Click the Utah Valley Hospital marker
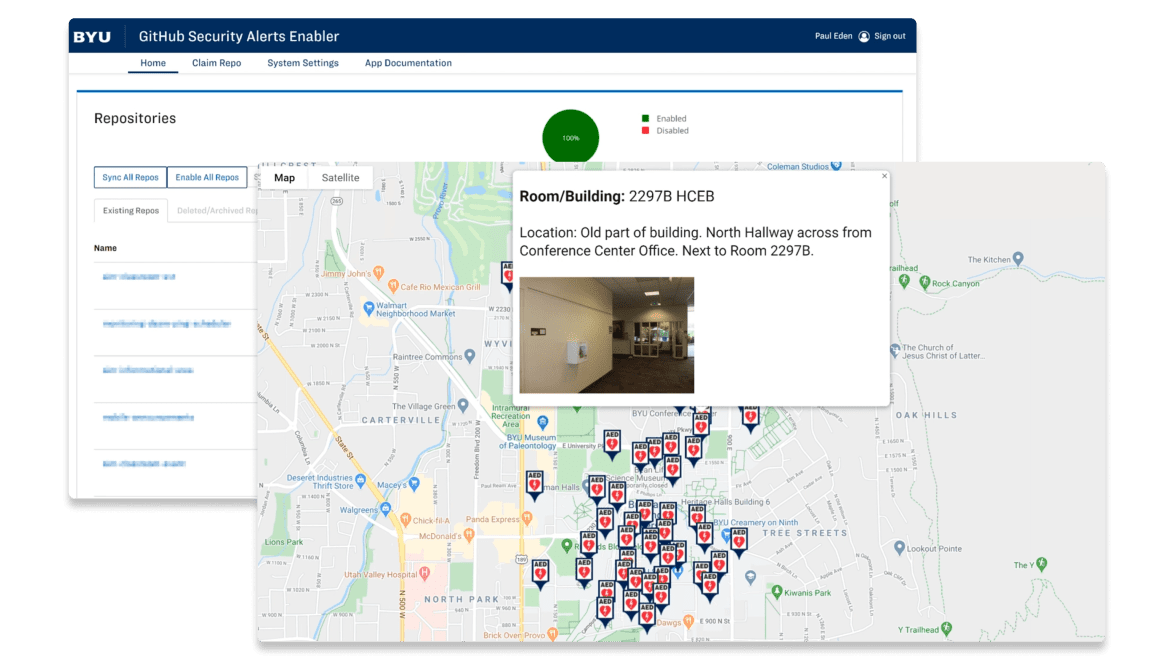1174x660 pixels. point(424,573)
